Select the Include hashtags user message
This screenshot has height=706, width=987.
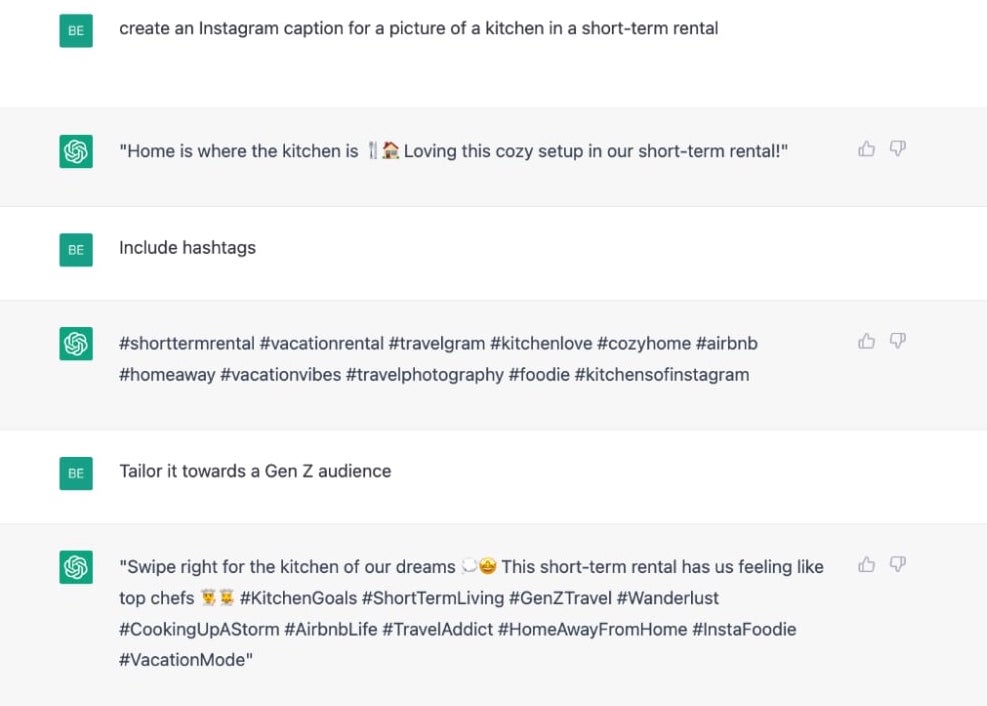[186, 248]
